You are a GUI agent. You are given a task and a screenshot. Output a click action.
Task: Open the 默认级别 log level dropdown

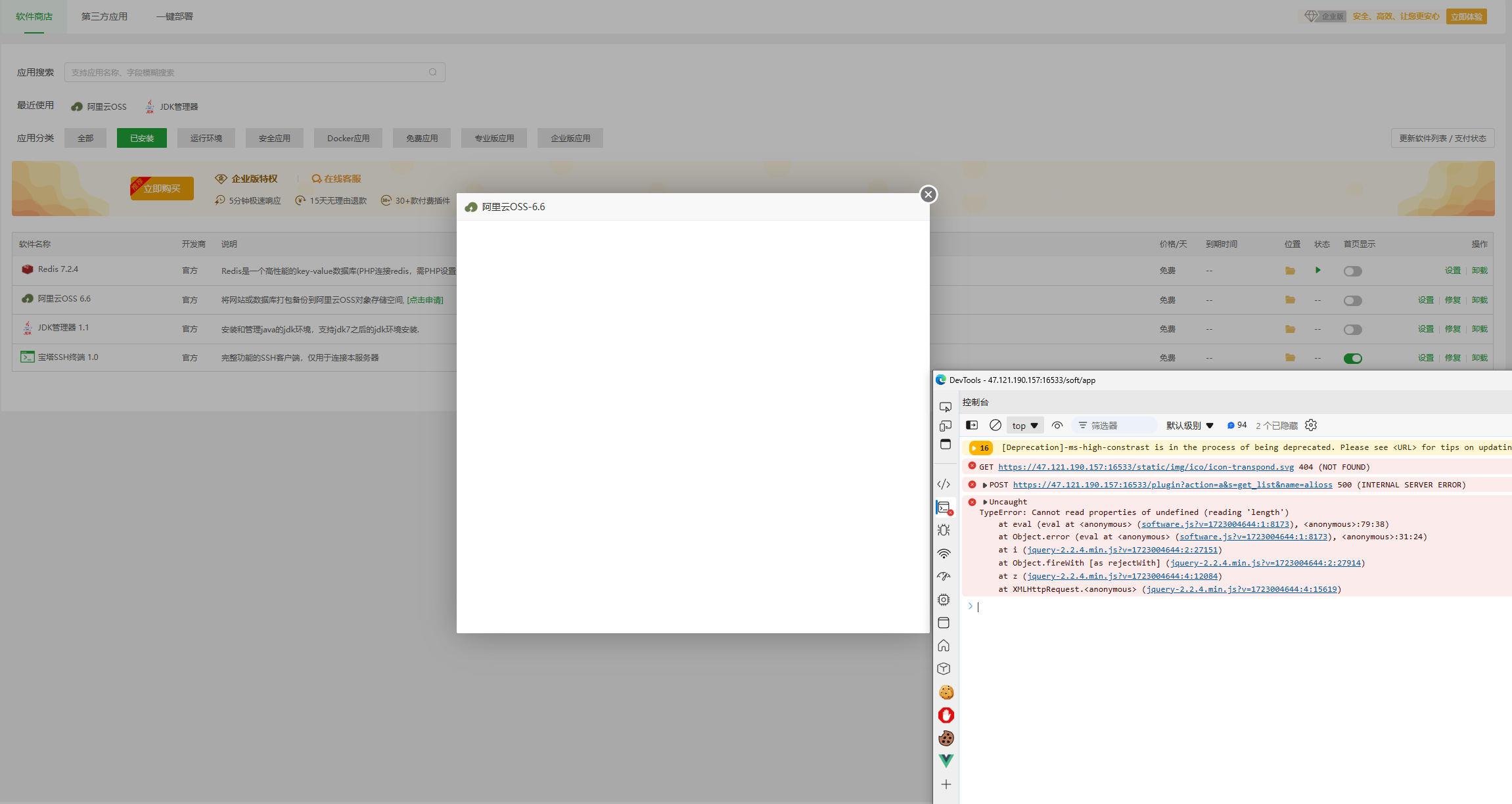[x=1190, y=426]
